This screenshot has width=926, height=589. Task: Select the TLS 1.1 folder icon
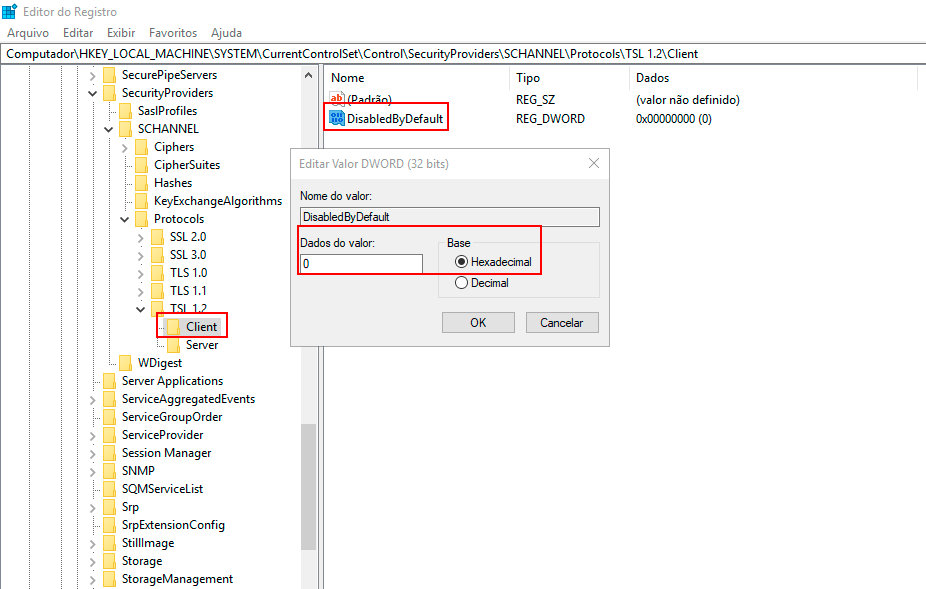point(157,291)
